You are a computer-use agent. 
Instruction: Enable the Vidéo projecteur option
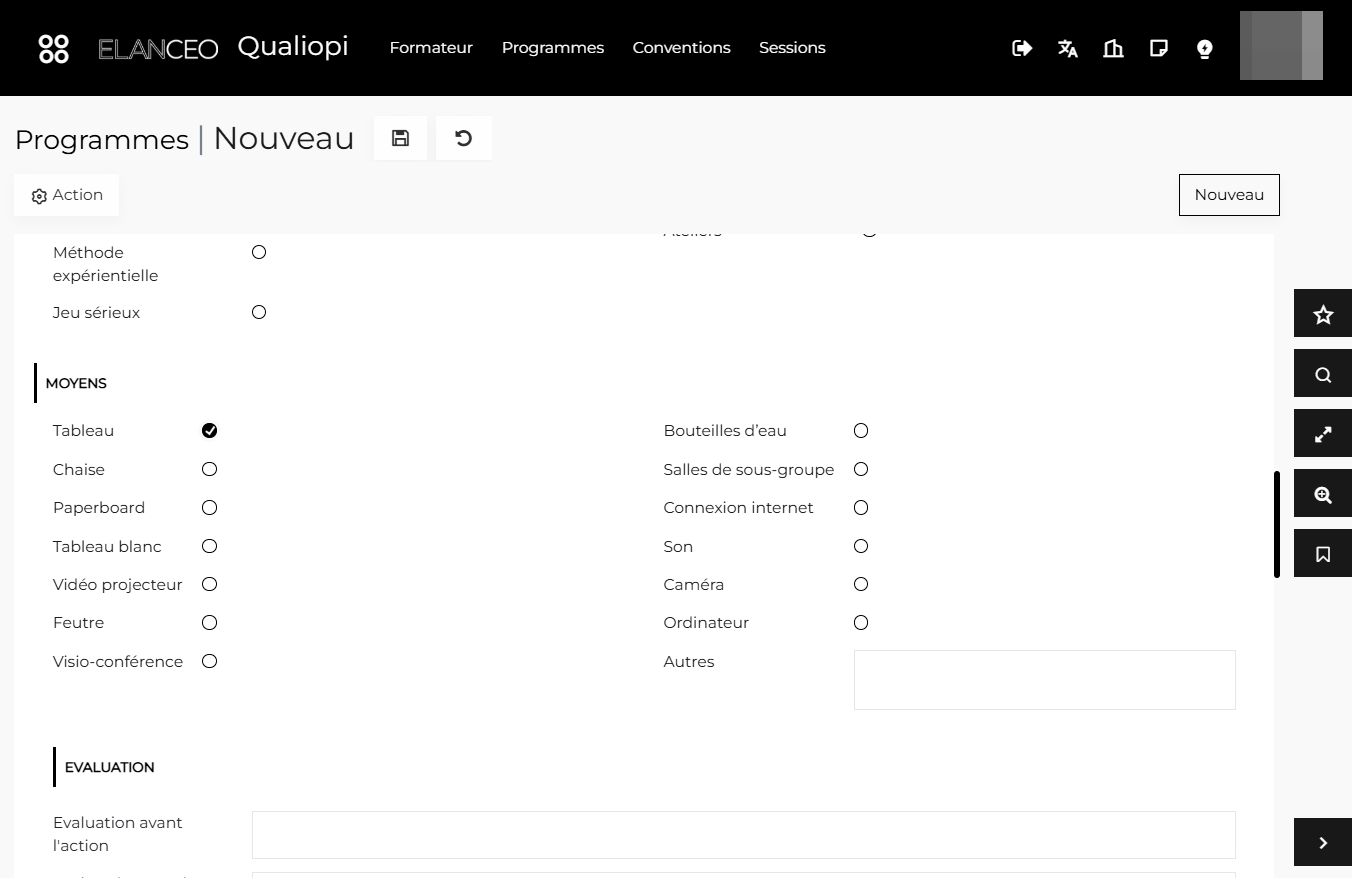[x=209, y=584]
